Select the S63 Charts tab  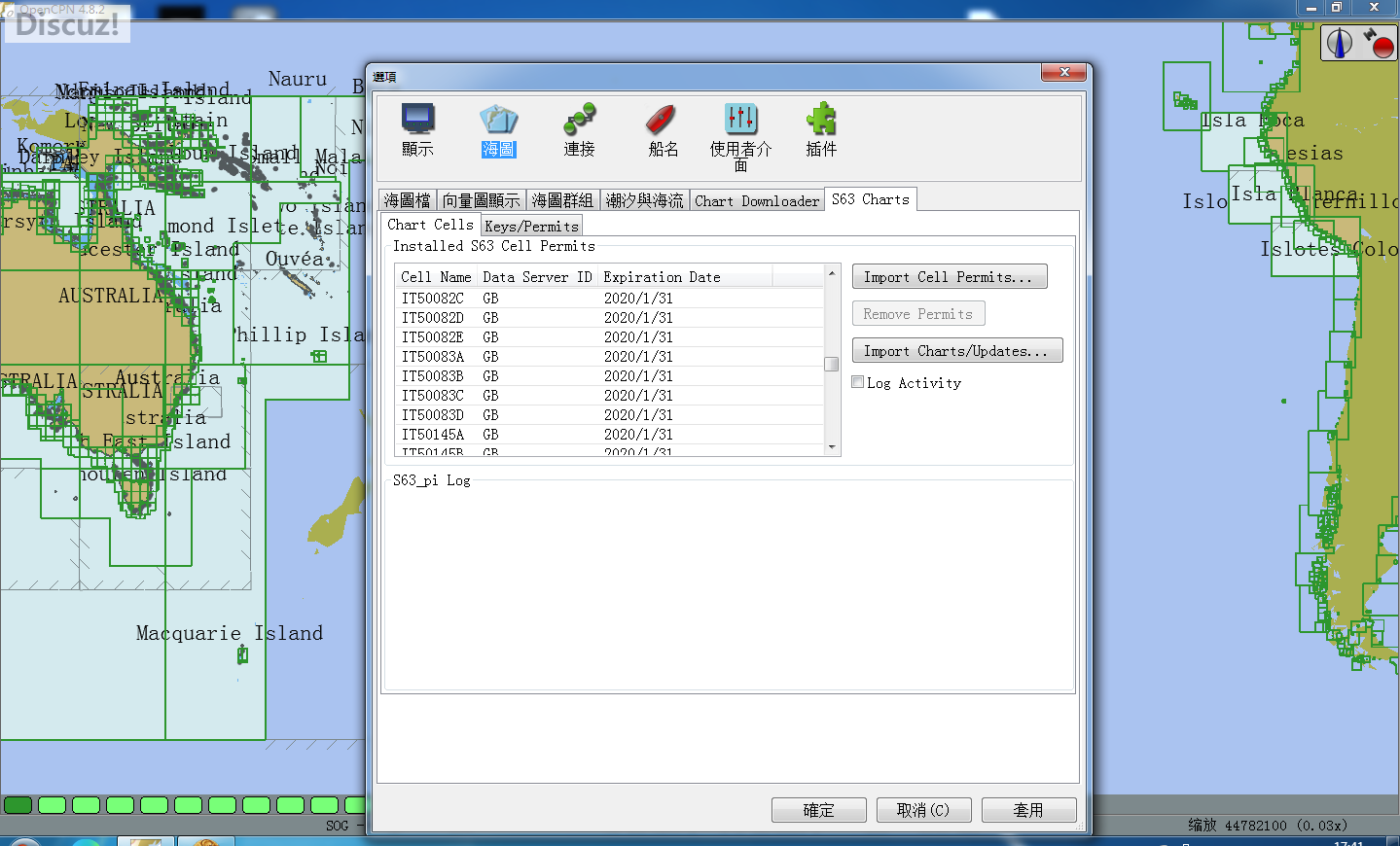[x=871, y=199]
